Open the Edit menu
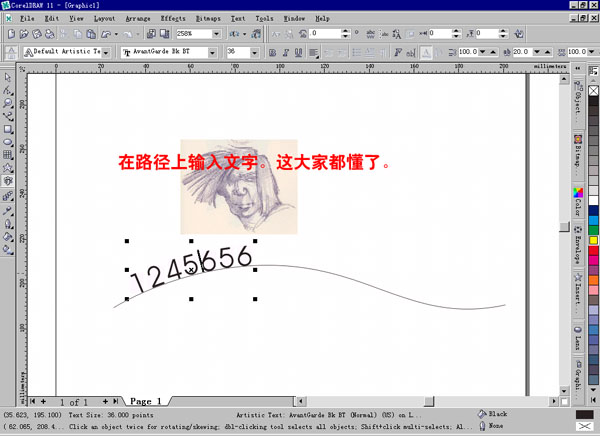 tap(52, 18)
